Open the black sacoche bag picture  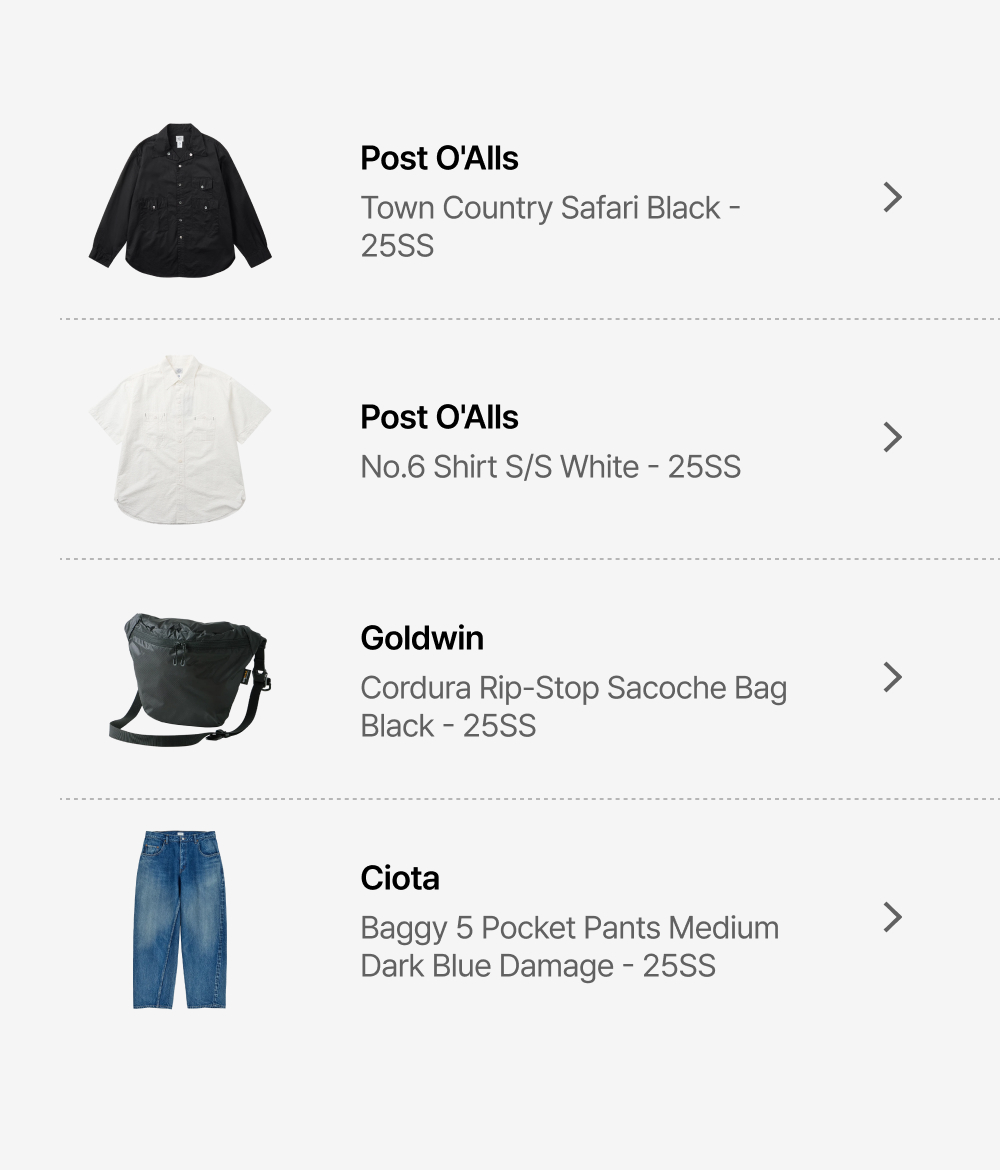tap(190, 678)
